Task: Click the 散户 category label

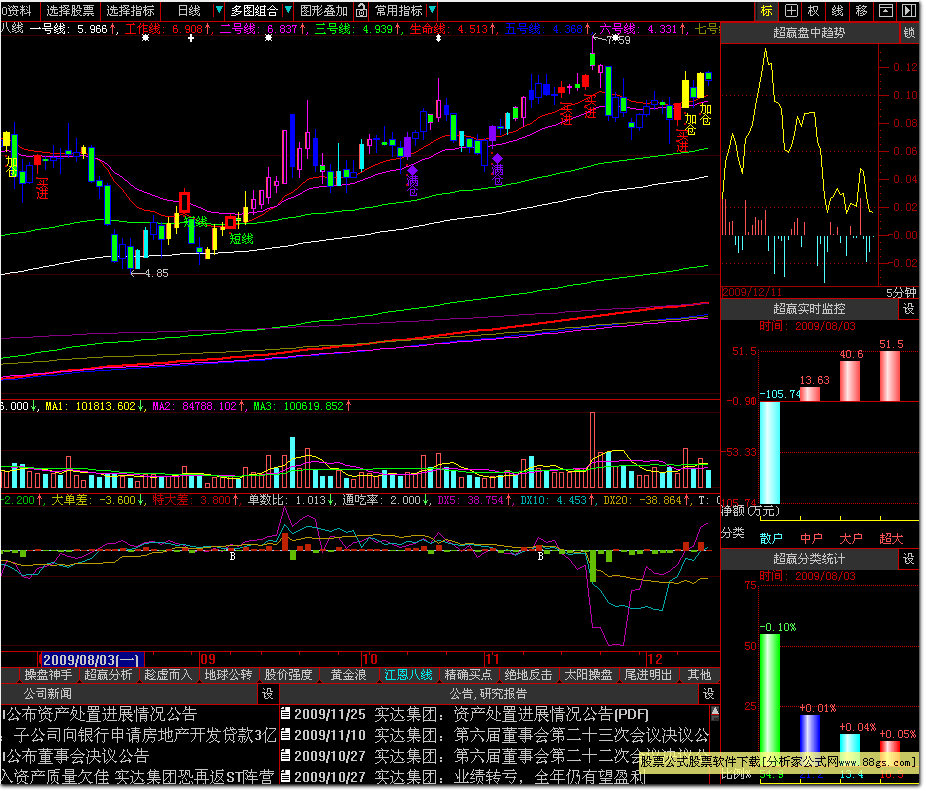Action: pyautogui.click(x=771, y=538)
